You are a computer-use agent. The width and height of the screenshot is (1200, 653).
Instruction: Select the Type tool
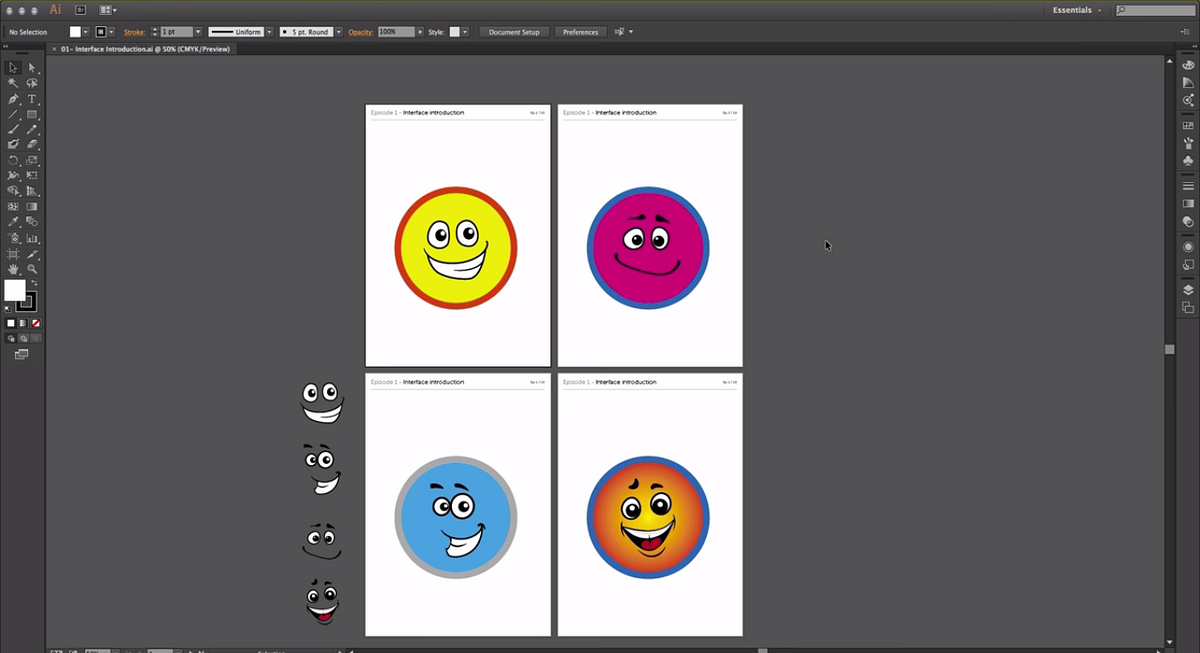[x=32, y=99]
